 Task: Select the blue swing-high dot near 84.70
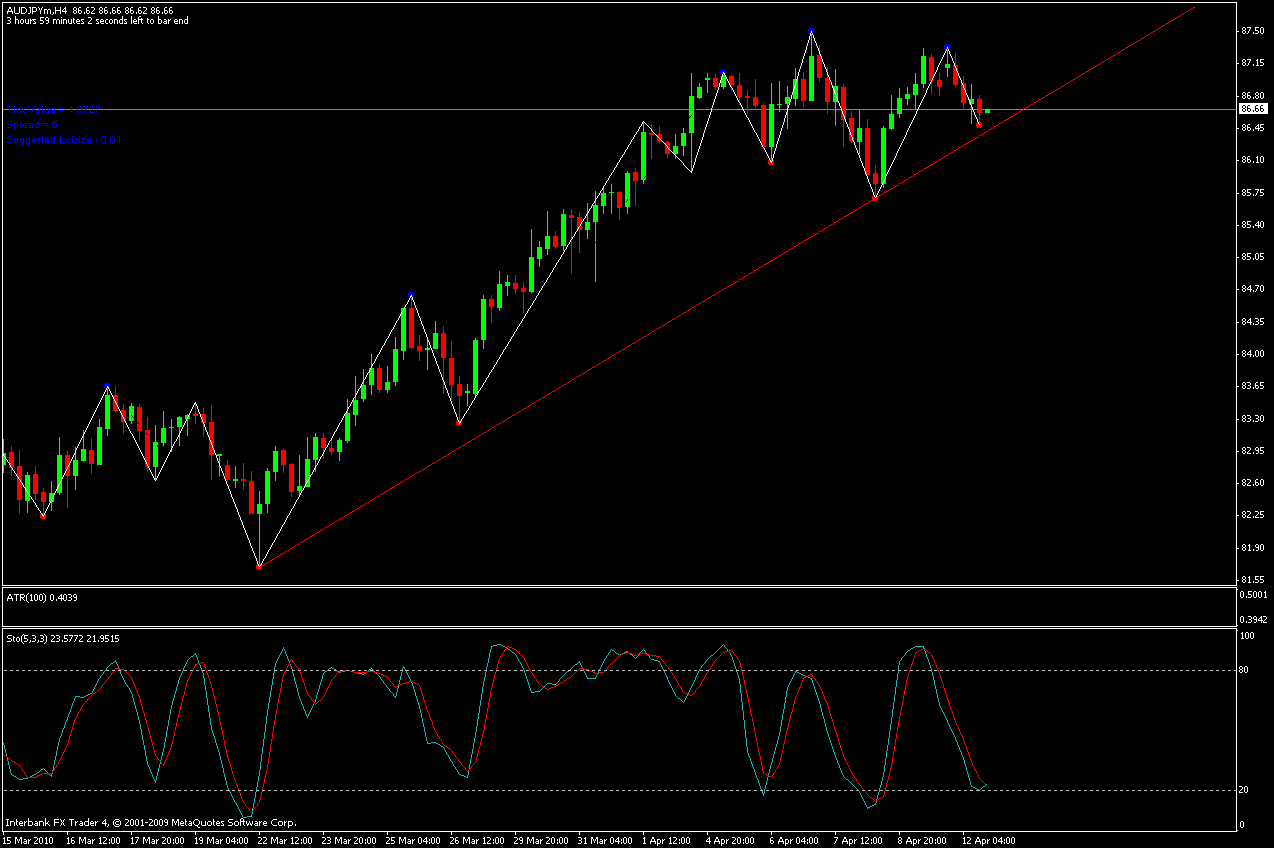(410, 295)
